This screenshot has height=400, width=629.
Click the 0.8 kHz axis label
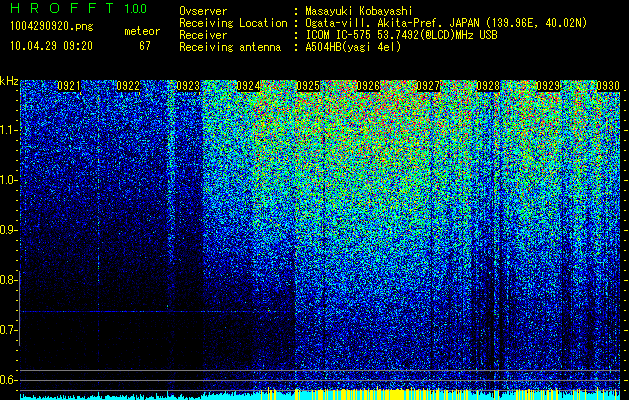tap(8, 280)
